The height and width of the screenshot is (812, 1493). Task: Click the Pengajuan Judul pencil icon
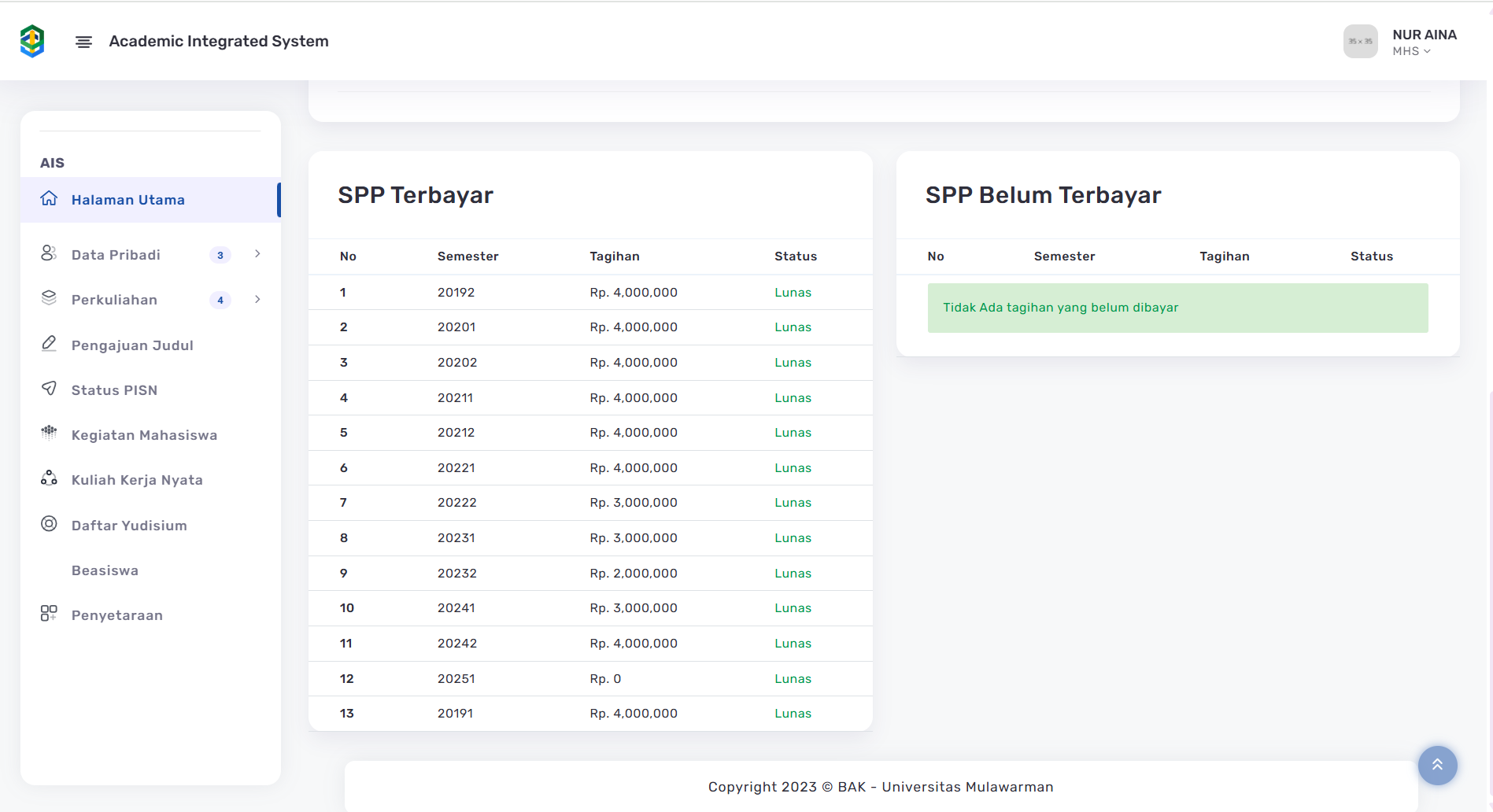(49, 344)
